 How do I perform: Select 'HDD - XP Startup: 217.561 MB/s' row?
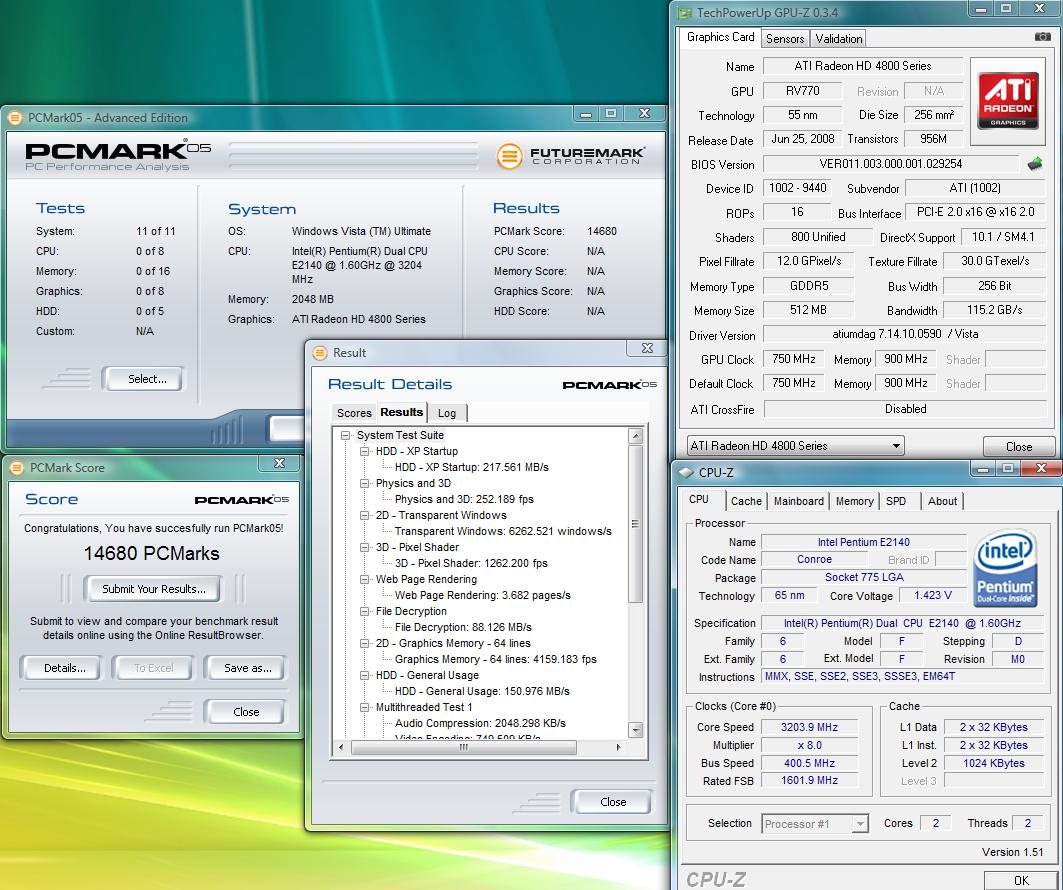point(472,467)
